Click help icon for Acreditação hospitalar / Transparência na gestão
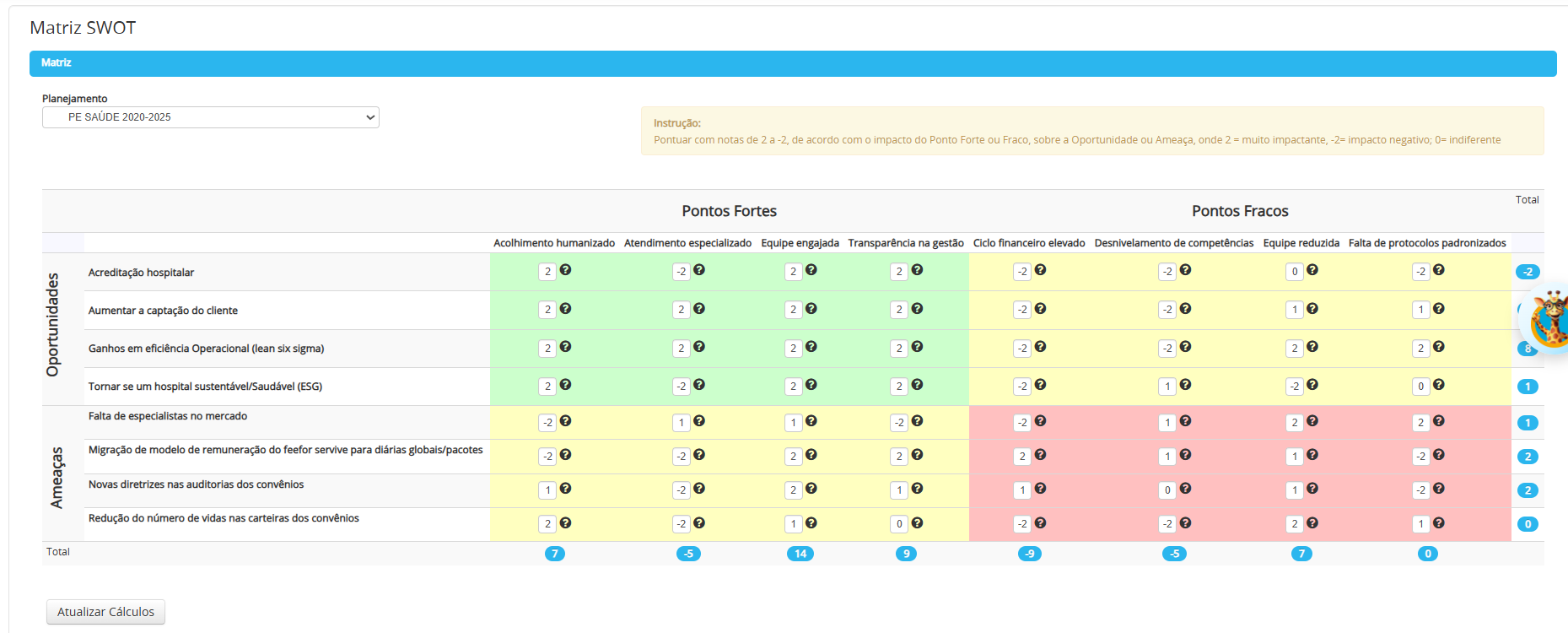The height and width of the screenshot is (633, 1568). pos(917,270)
